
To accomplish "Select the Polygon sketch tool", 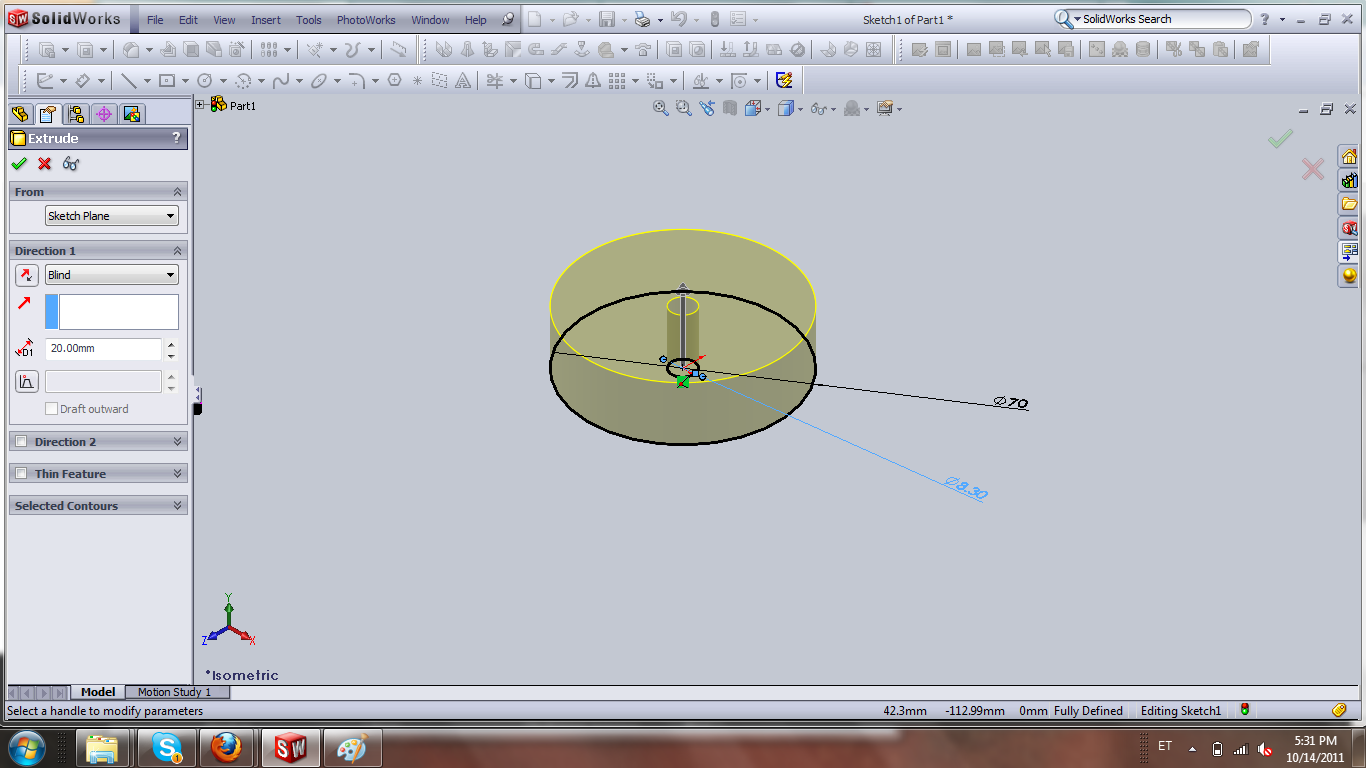I will coord(394,81).
